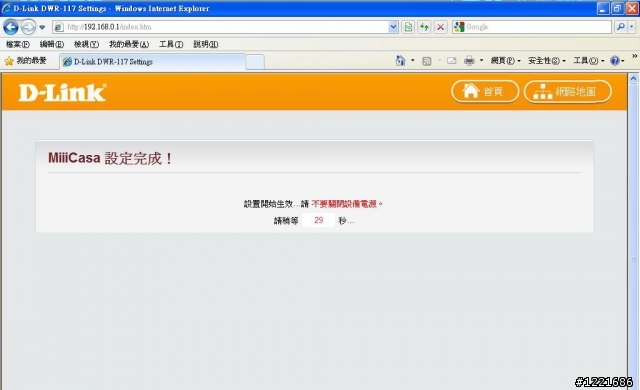Open the 說明(H) menu

click(x=206, y=44)
